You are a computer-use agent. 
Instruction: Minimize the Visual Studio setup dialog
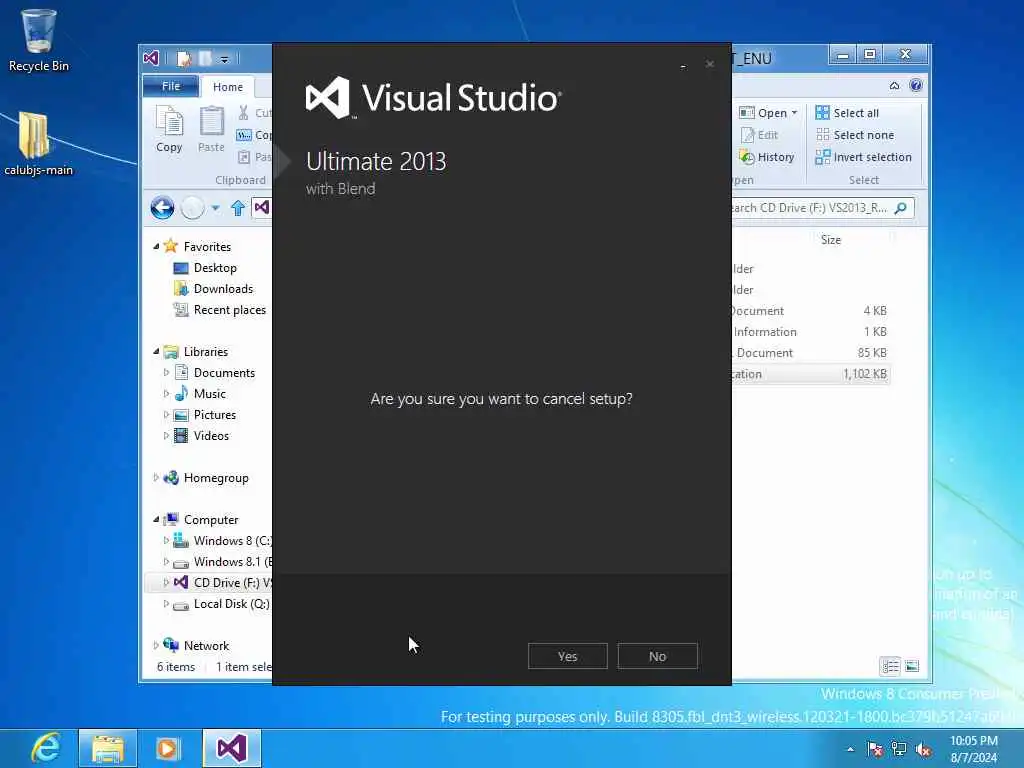tap(683, 65)
